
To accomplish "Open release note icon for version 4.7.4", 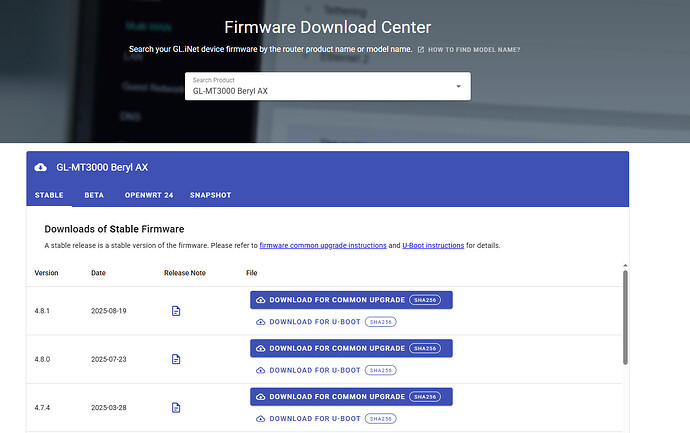I will (176, 407).
